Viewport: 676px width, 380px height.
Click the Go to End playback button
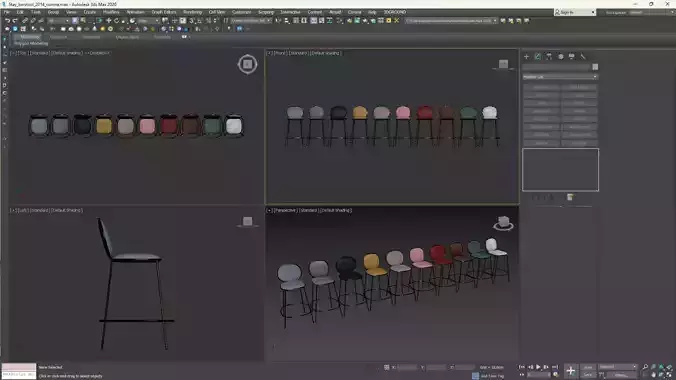point(555,367)
